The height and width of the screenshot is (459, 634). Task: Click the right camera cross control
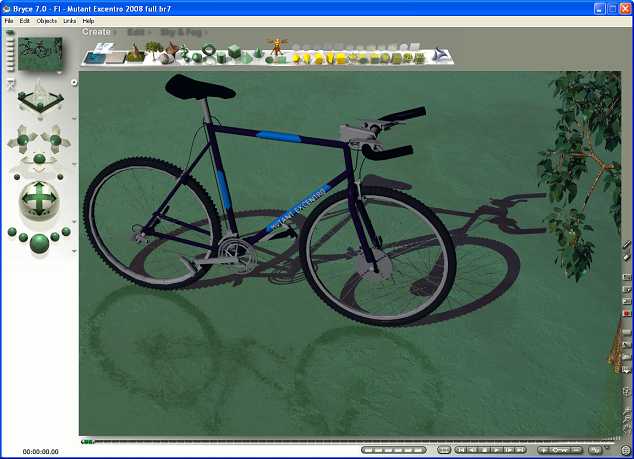click(x=56, y=140)
